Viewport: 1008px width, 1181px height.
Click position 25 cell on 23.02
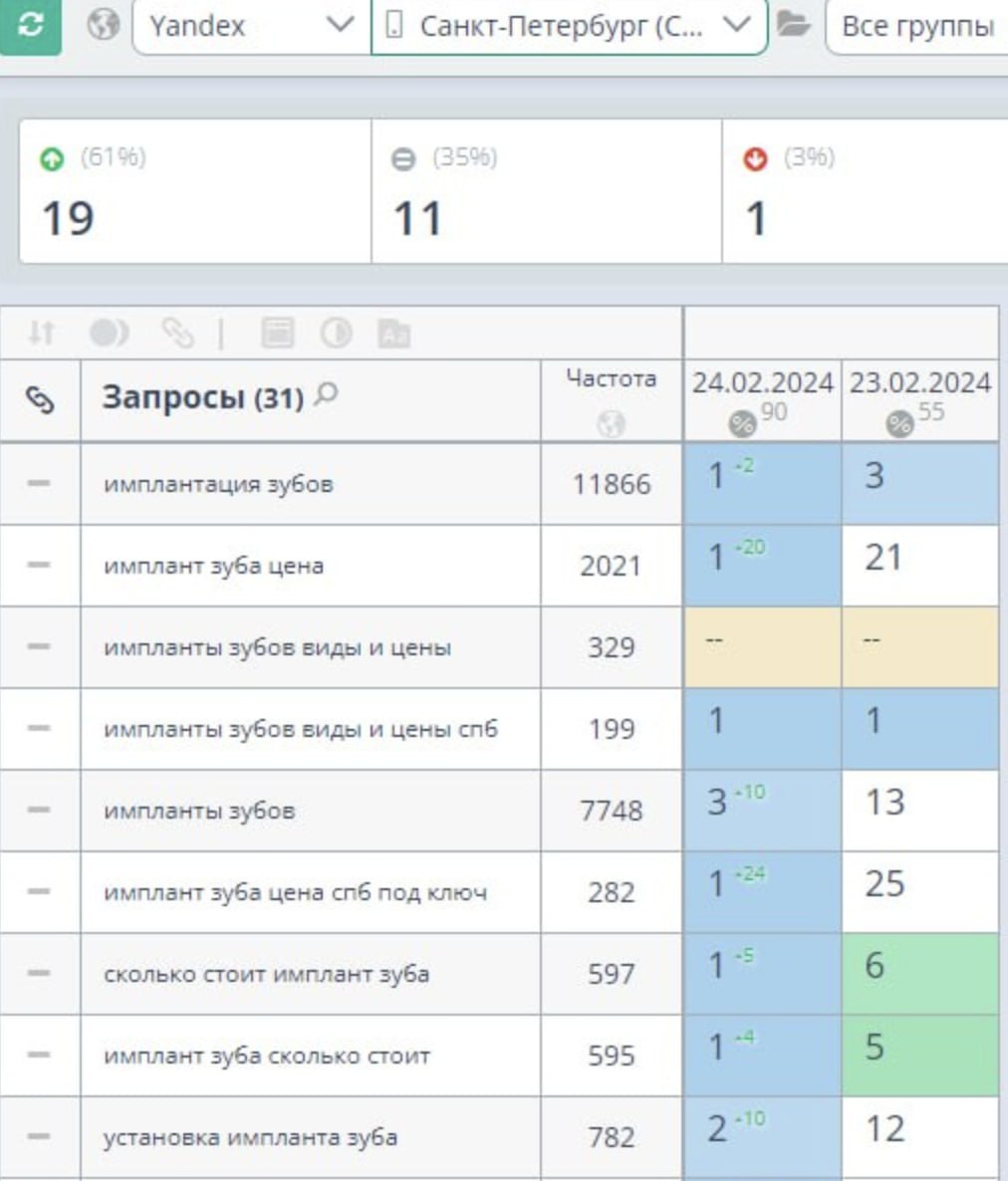(x=920, y=892)
